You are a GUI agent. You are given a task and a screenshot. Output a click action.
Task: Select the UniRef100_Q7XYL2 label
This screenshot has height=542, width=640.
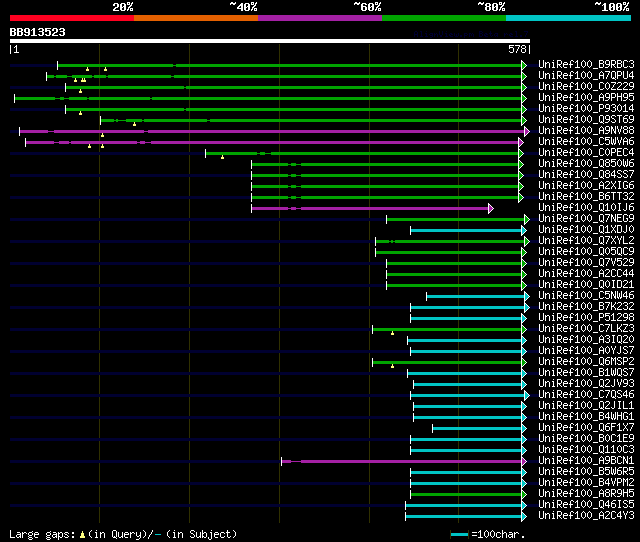click(586, 241)
